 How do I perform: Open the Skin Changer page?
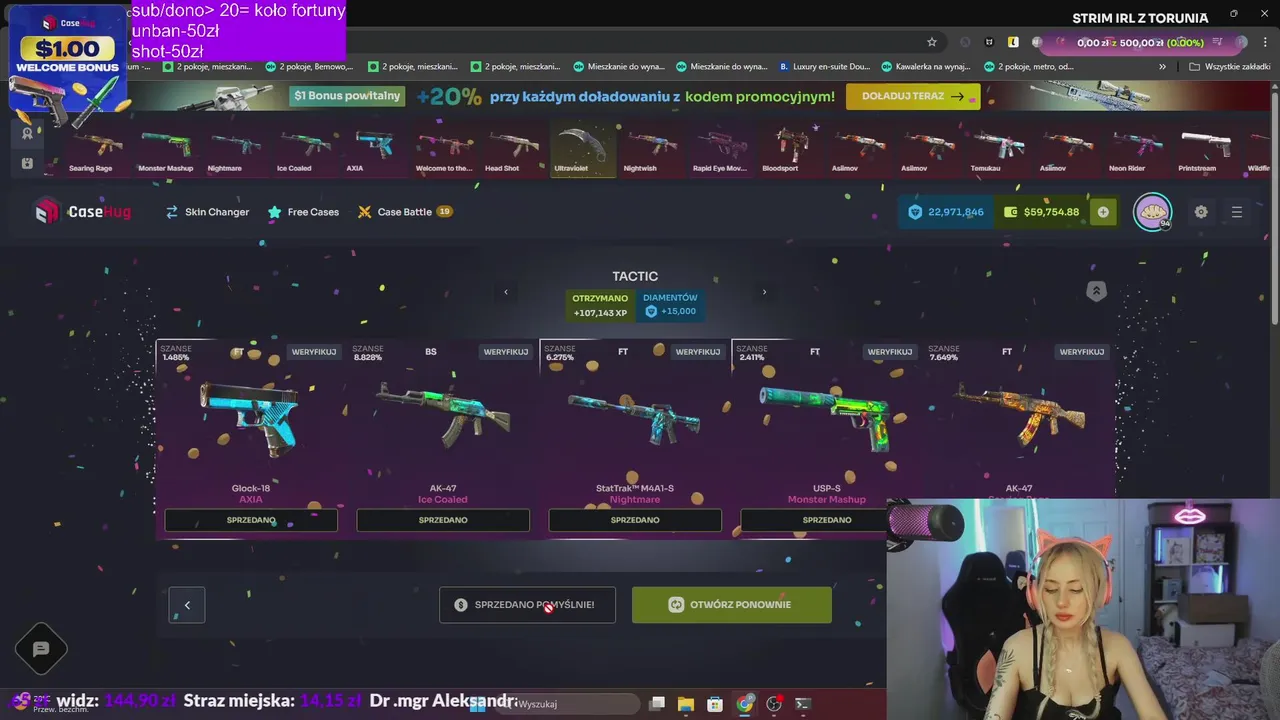pyautogui.click(x=207, y=212)
